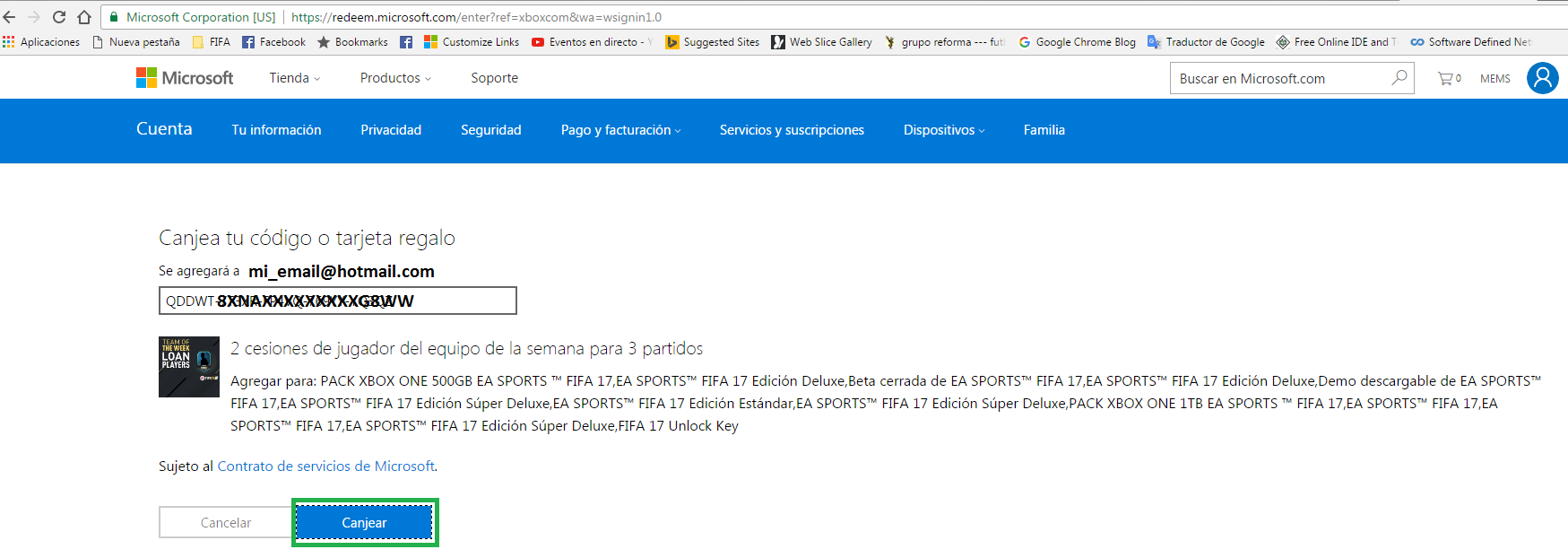The width and height of the screenshot is (1568, 558).
Task: Click the browser back arrow
Action: [10, 17]
